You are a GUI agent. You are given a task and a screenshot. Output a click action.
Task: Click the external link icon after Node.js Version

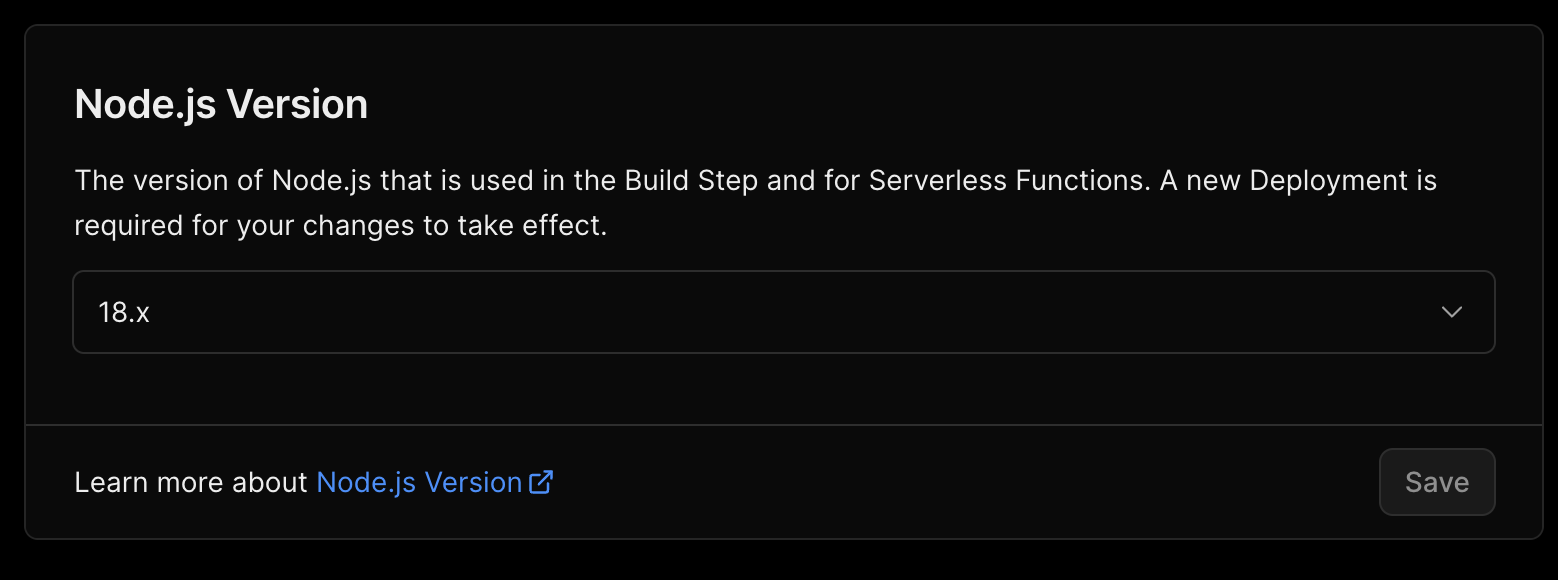click(541, 482)
